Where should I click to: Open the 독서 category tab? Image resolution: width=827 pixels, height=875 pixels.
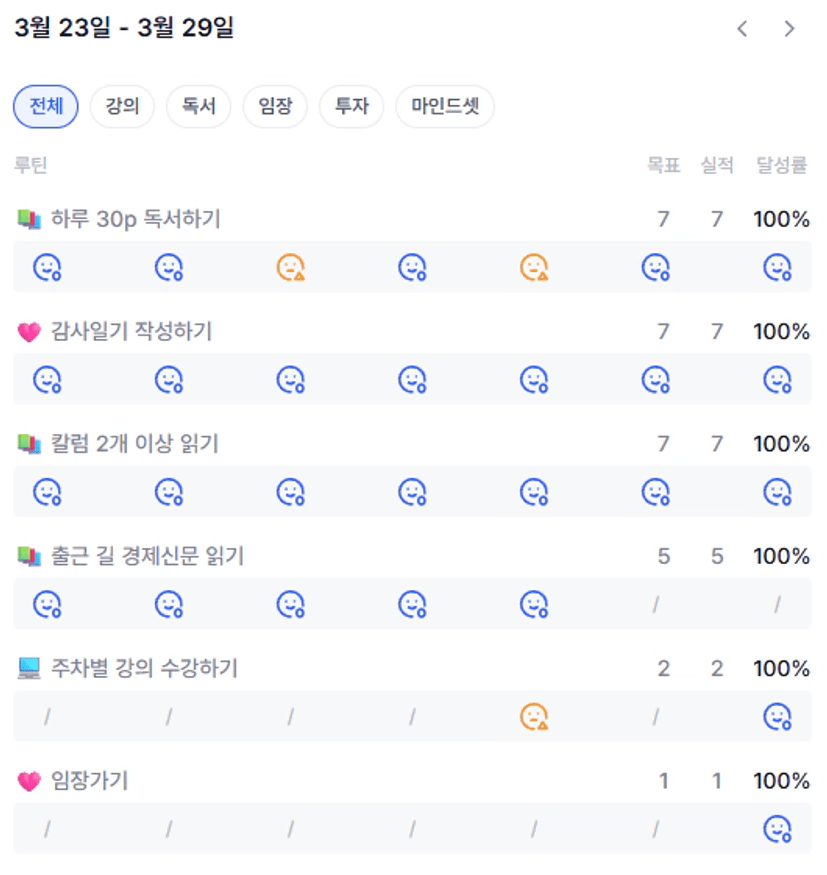[199, 107]
